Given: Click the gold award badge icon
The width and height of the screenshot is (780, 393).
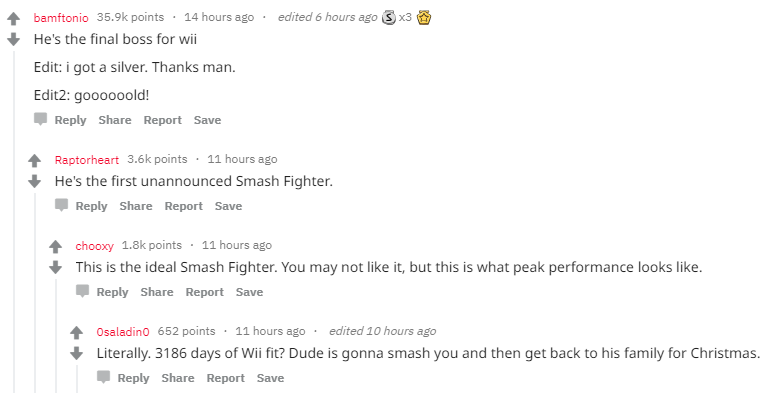Looking at the screenshot, I should click(424, 18).
